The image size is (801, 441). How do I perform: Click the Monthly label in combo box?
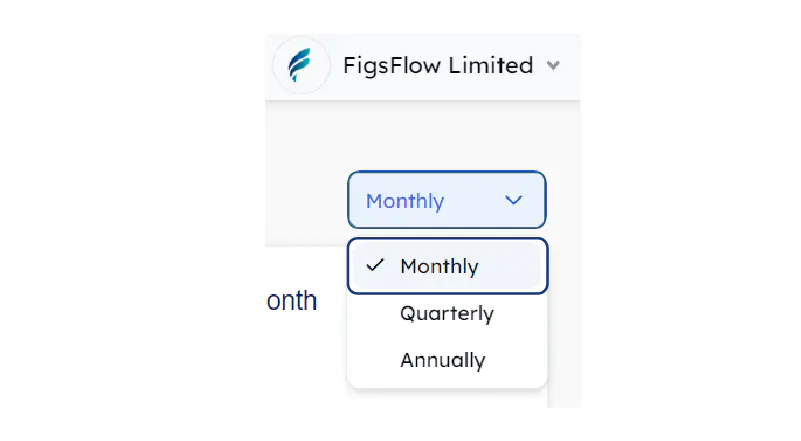click(x=404, y=200)
